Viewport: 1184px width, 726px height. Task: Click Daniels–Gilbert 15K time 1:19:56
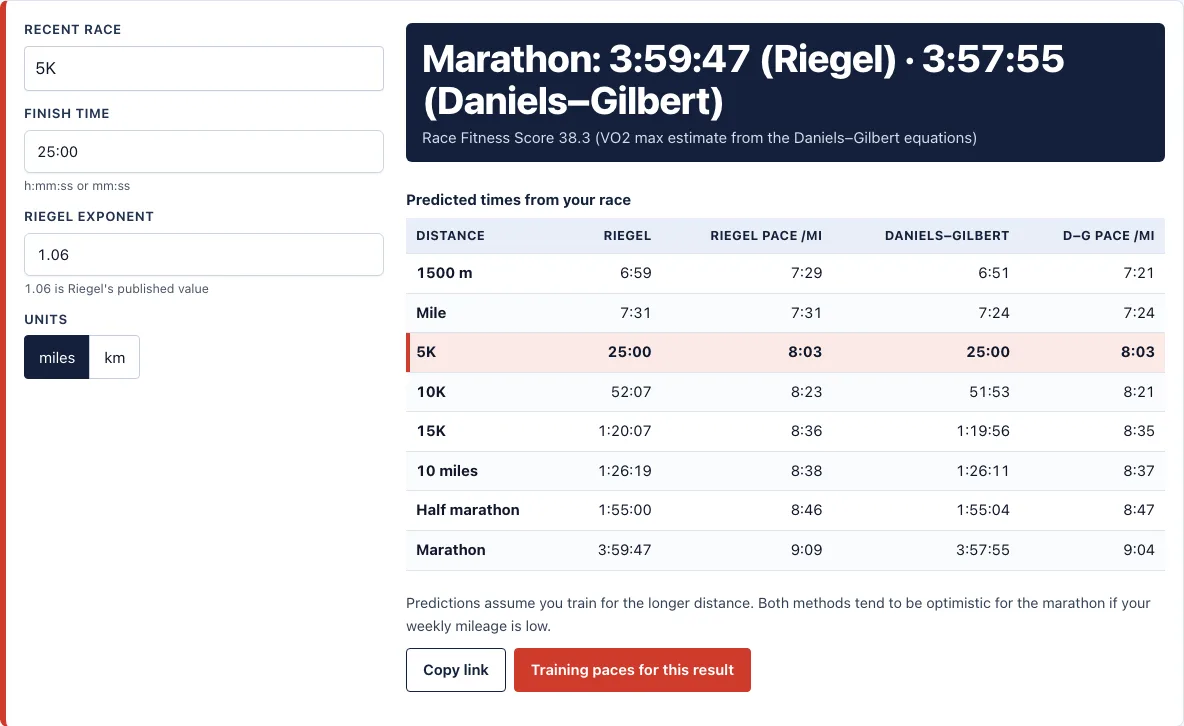pos(982,431)
